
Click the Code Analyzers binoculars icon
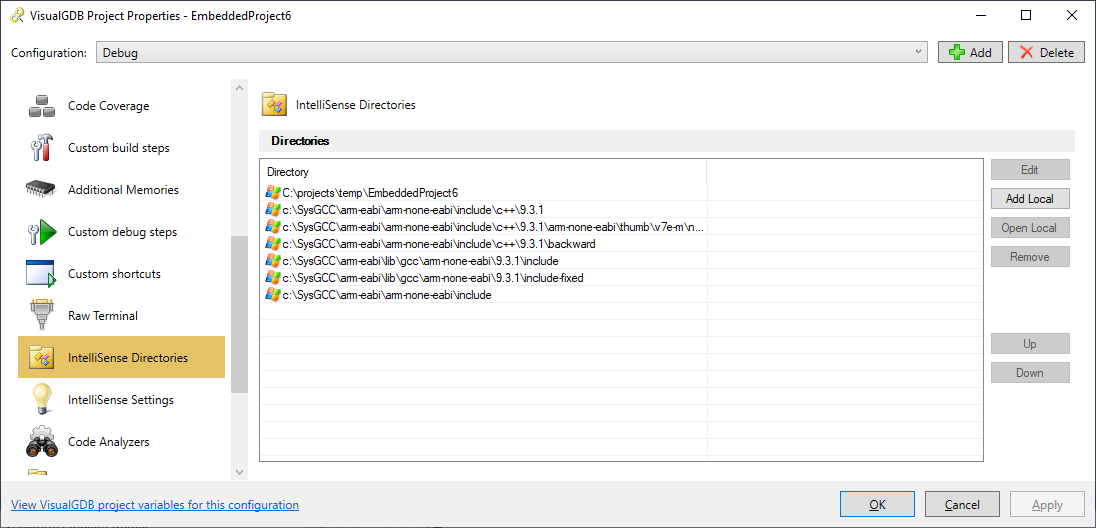(x=41, y=442)
